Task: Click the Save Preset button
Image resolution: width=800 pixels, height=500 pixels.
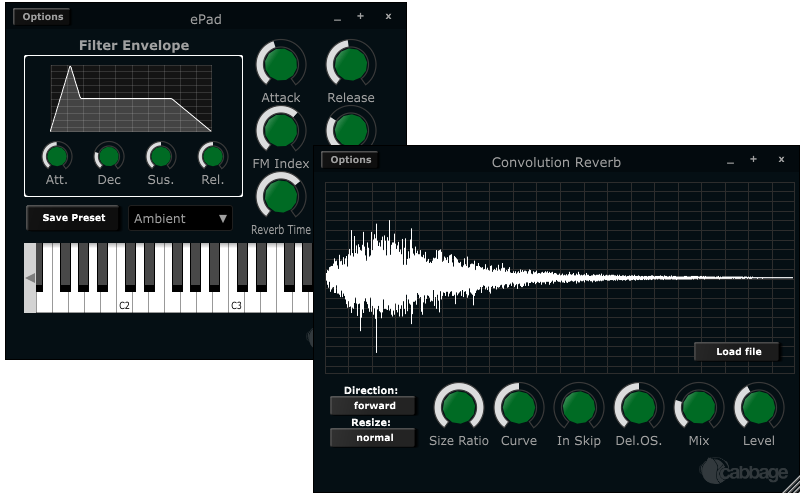Action: point(74,218)
